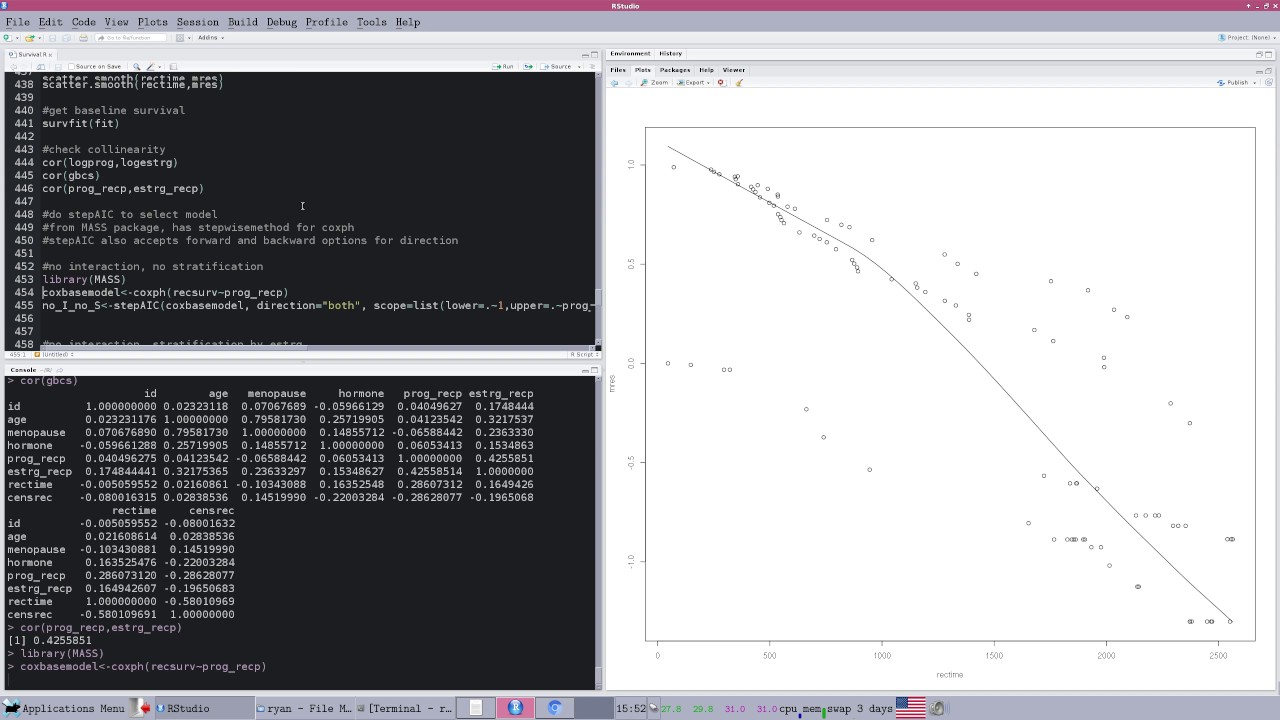Switch to the Packages tab
This screenshot has height=720, width=1280.
tap(675, 70)
